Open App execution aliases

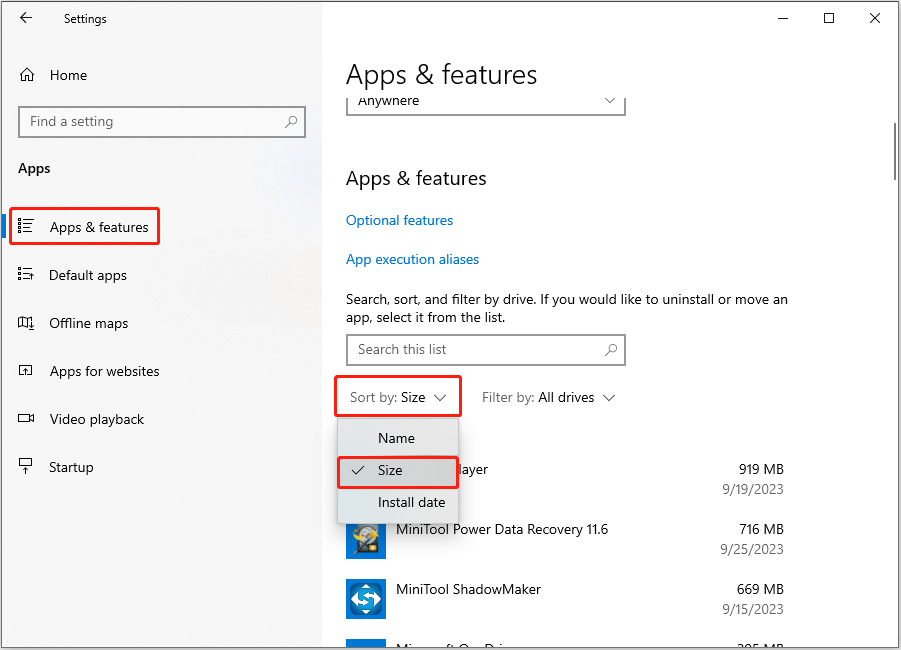[x=412, y=258]
